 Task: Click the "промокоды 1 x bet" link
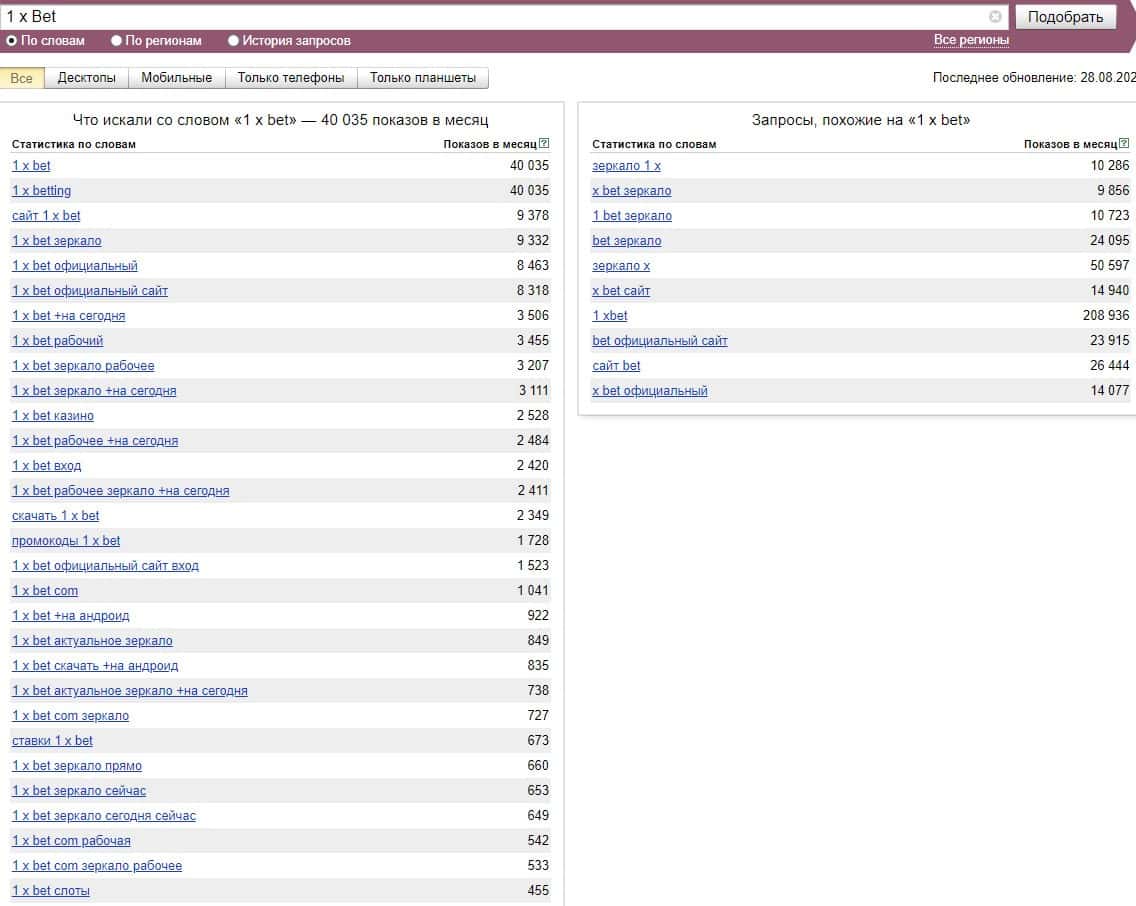[66, 541]
